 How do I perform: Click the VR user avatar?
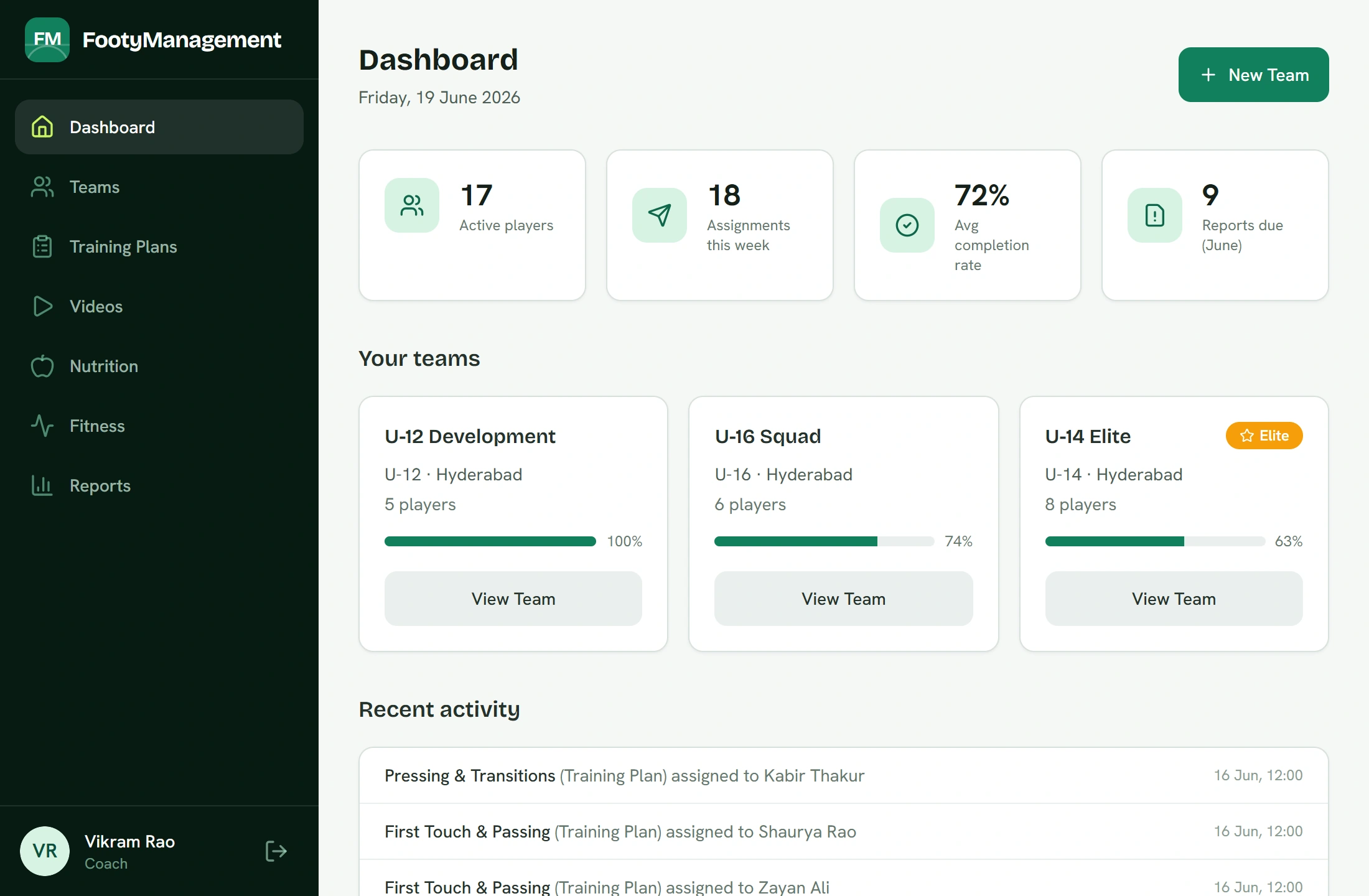[x=45, y=851]
